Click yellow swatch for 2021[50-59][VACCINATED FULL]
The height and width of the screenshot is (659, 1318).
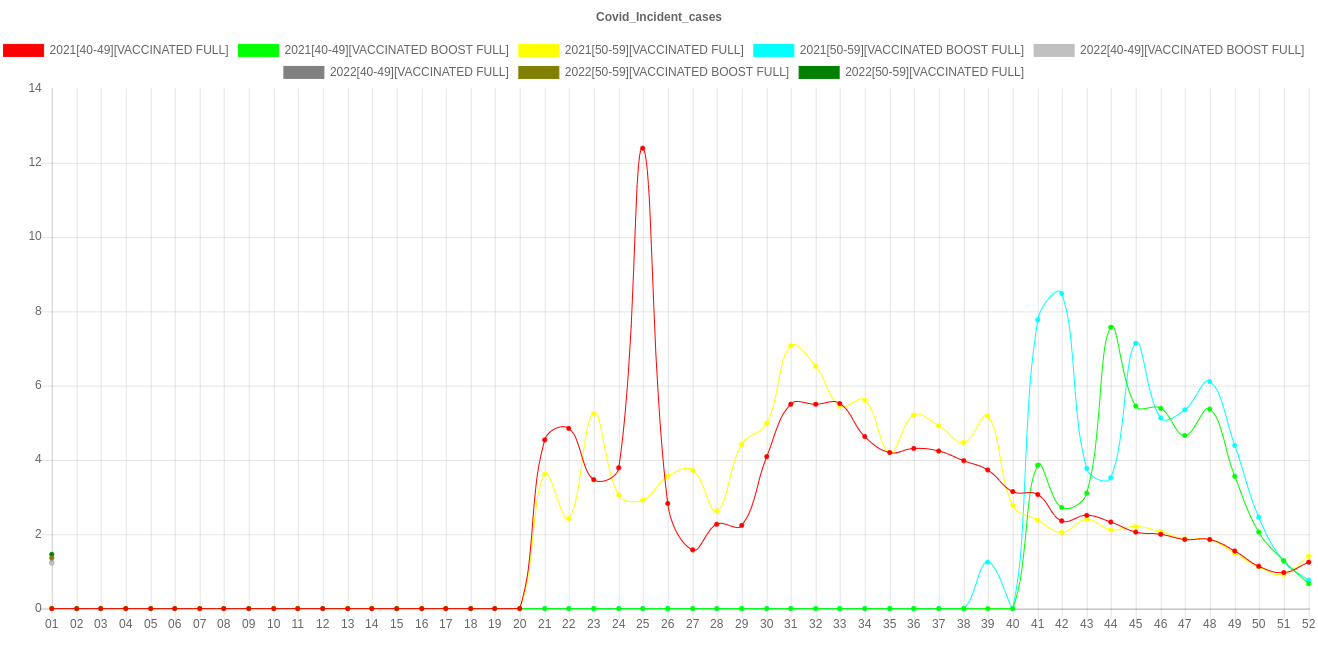(x=538, y=50)
